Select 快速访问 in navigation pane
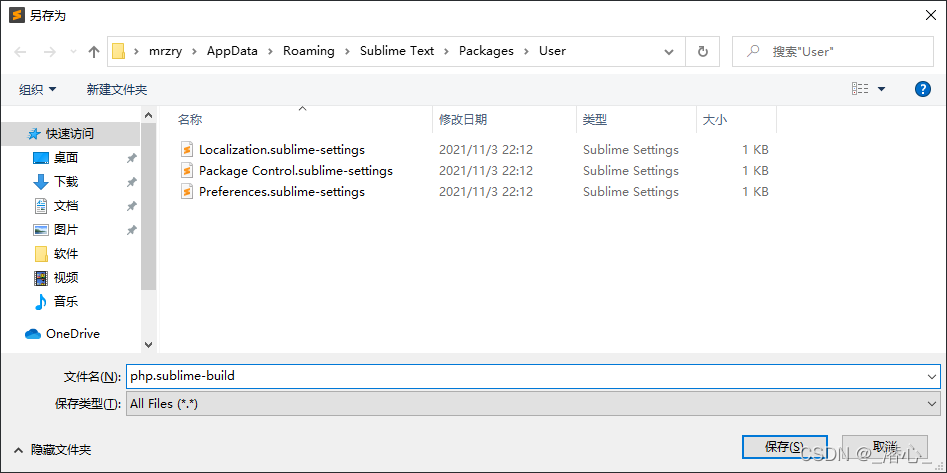947x473 pixels. click(70, 134)
